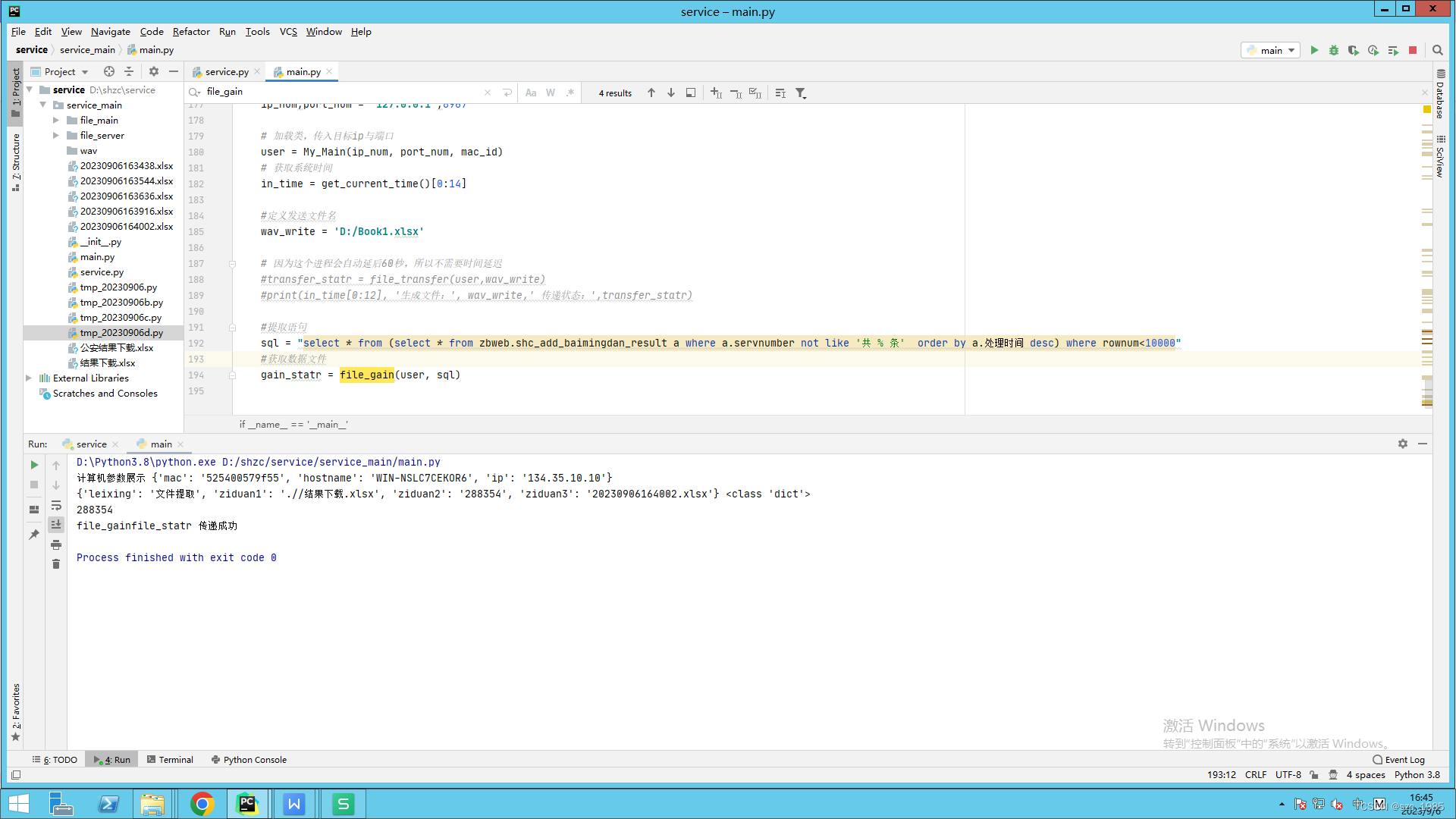Open the TODO tool window
Screen dimensions: 1456x819
(55, 759)
